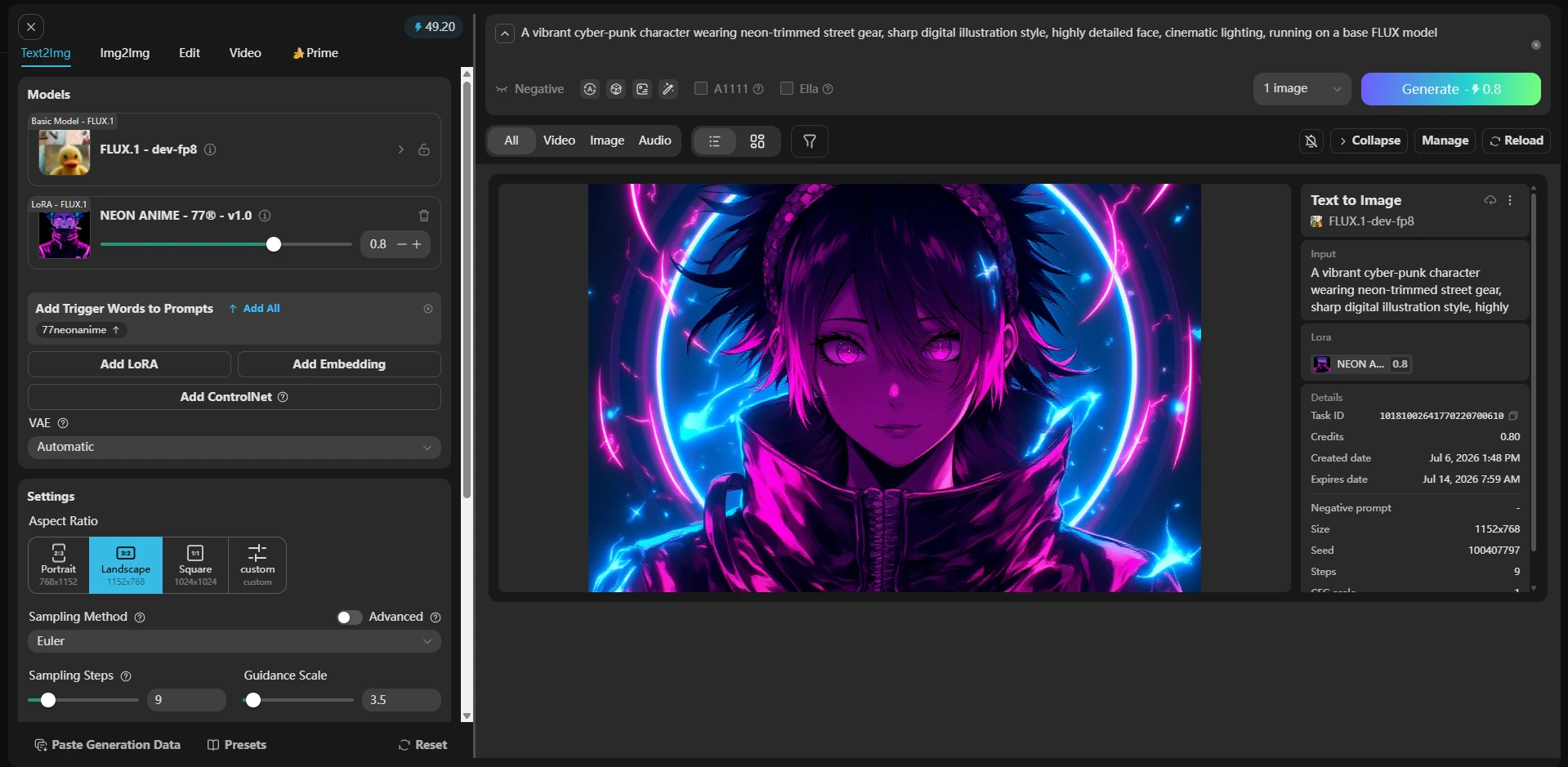Toggle the Advanced sampling switch

click(350, 618)
